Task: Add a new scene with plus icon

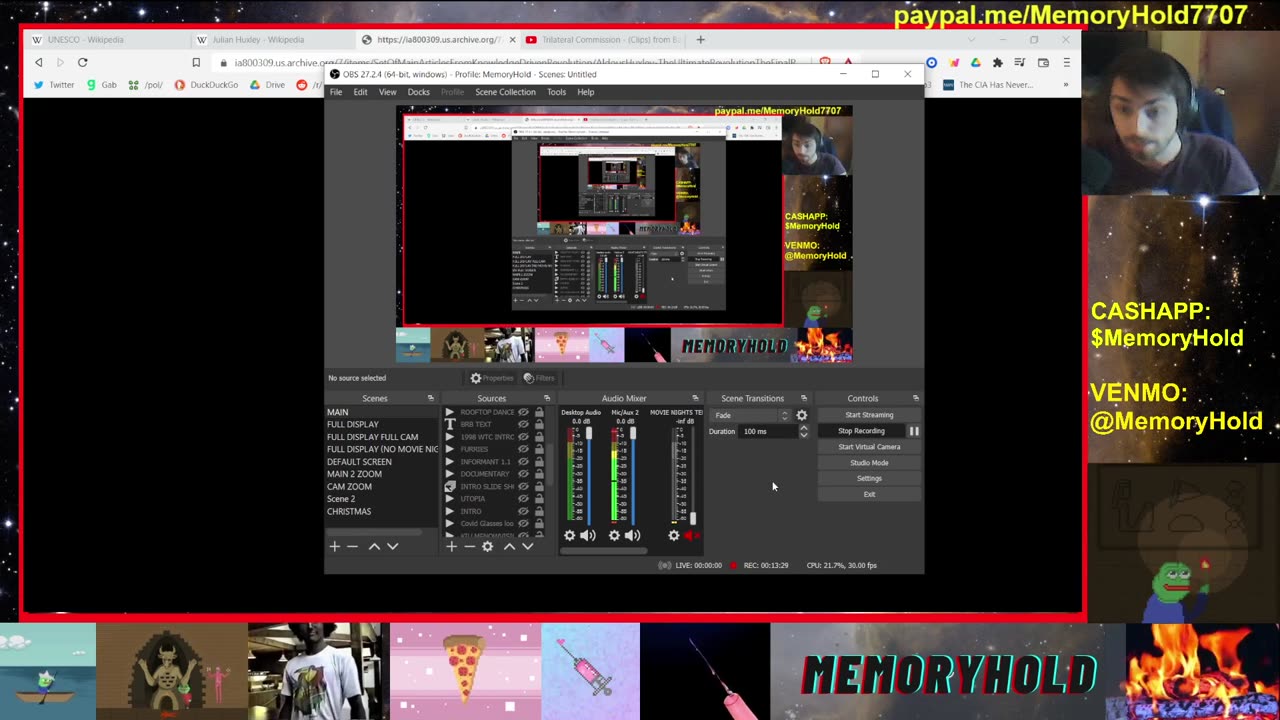Action: (335, 546)
